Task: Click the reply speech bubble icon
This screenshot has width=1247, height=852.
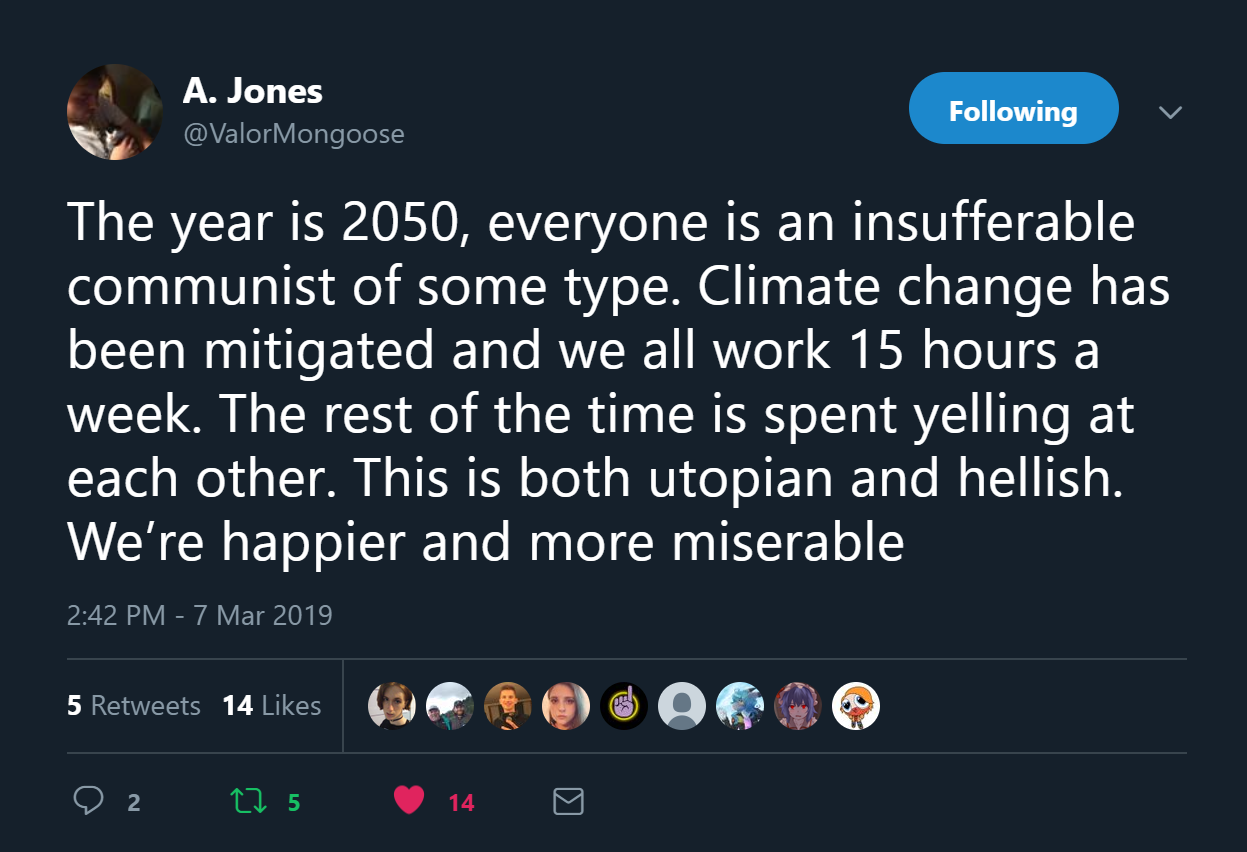Action: (x=90, y=800)
